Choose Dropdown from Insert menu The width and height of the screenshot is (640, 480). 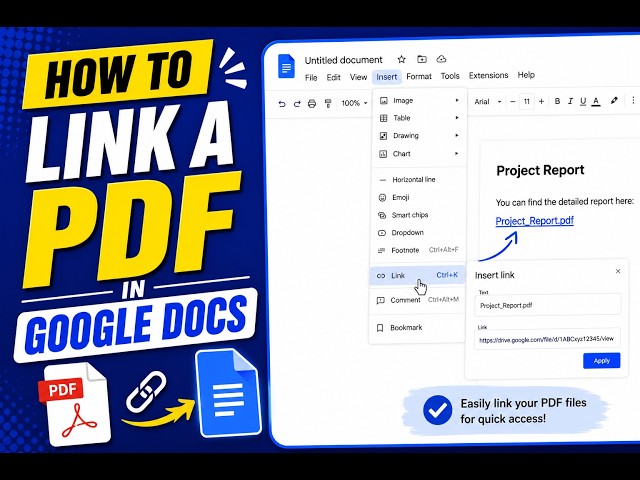418,233
